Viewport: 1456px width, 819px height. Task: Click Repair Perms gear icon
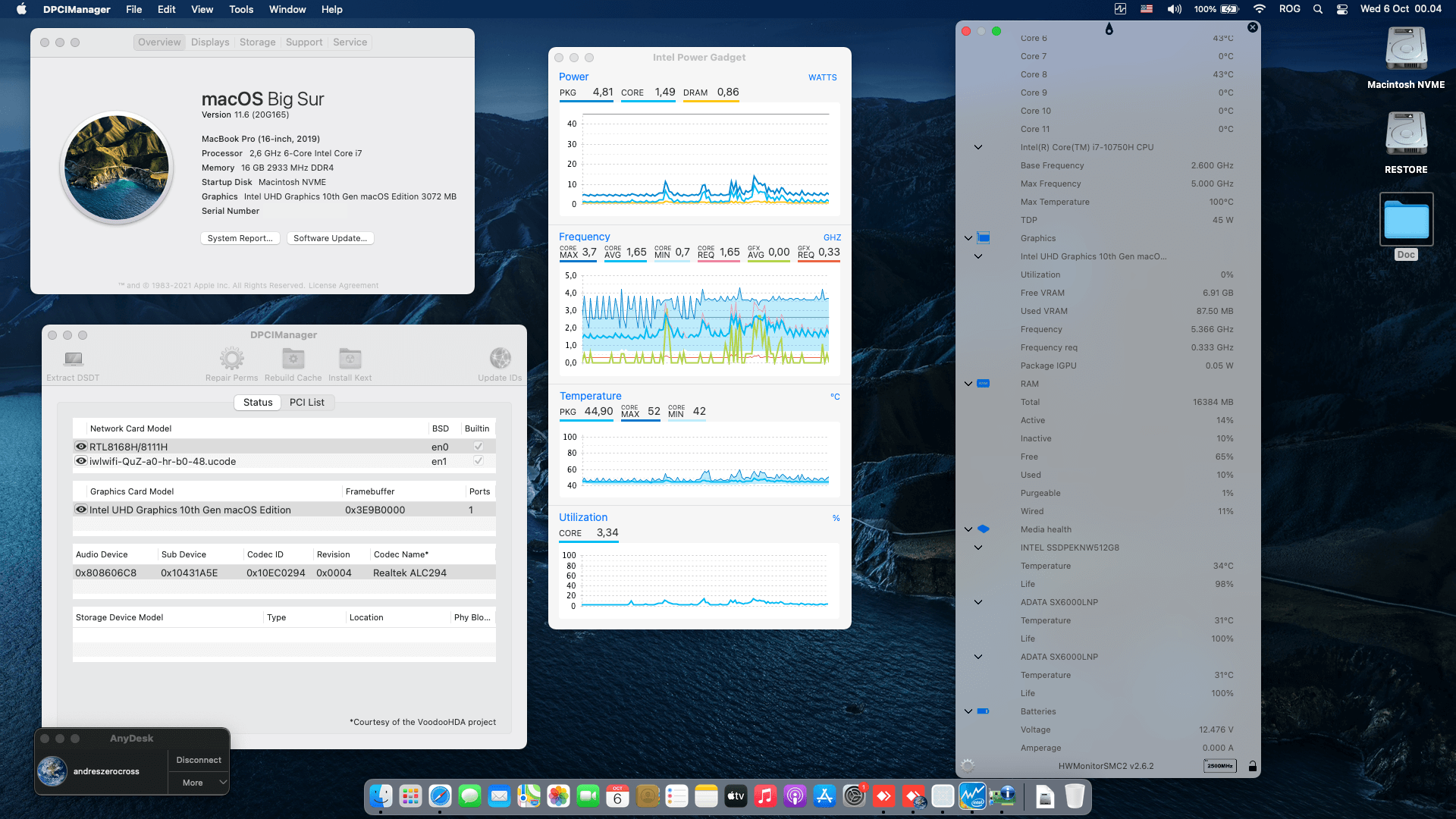click(231, 358)
